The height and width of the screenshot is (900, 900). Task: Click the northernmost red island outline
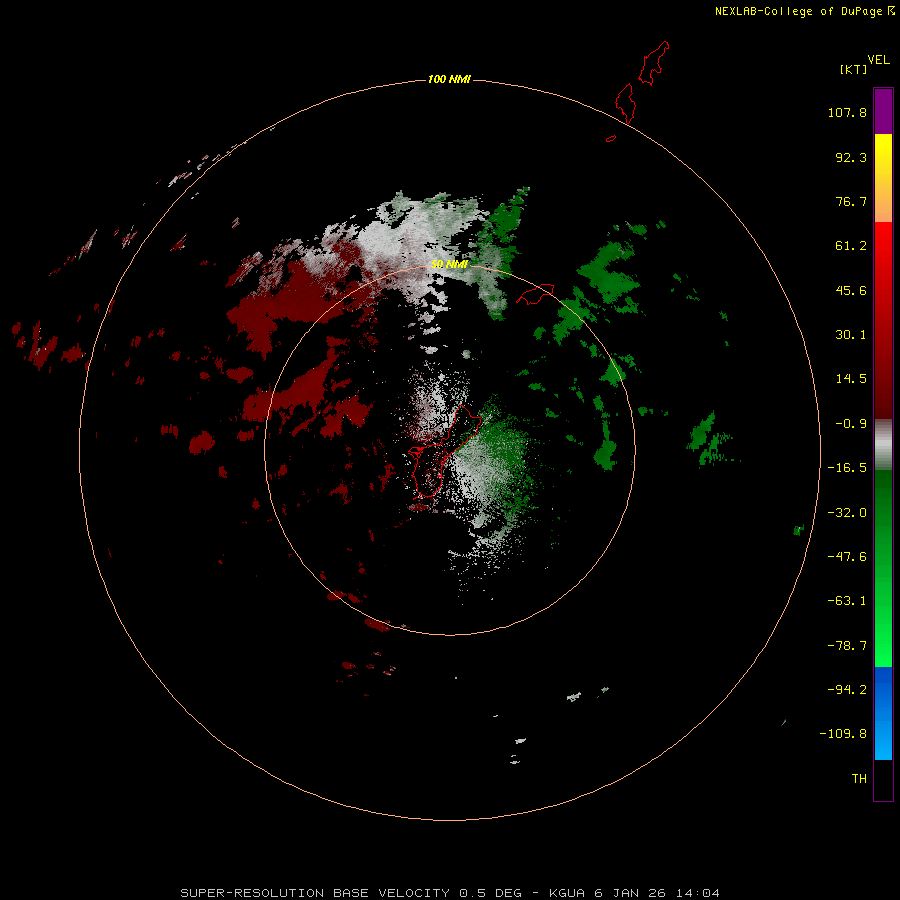coord(654,63)
